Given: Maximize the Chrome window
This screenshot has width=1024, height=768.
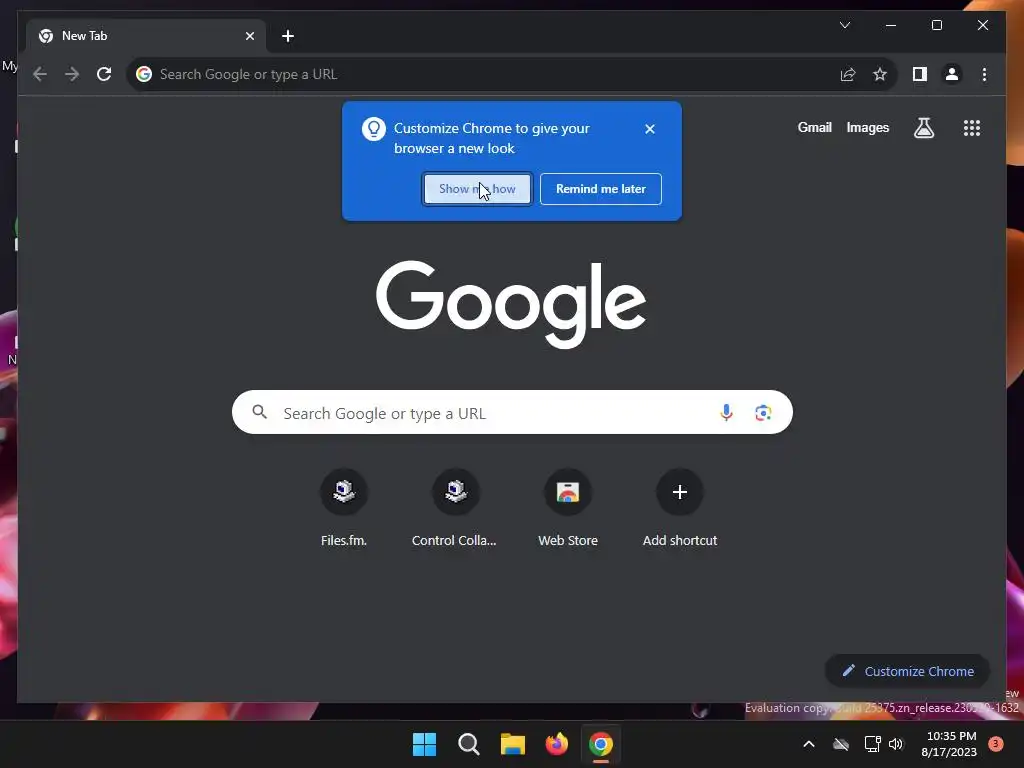Looking at the screenshot, I should (936, 25).
